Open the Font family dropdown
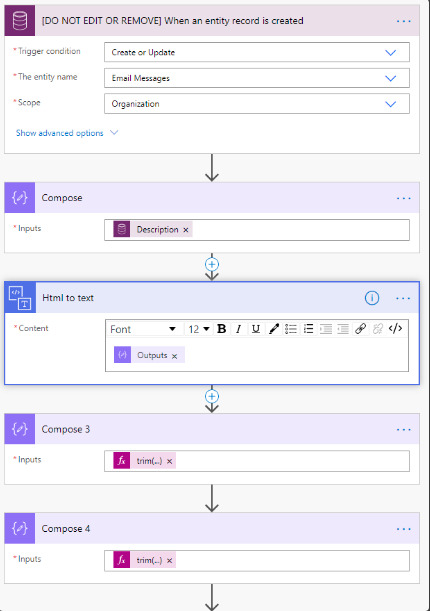The image size is (430, 611). click(143, 329)
